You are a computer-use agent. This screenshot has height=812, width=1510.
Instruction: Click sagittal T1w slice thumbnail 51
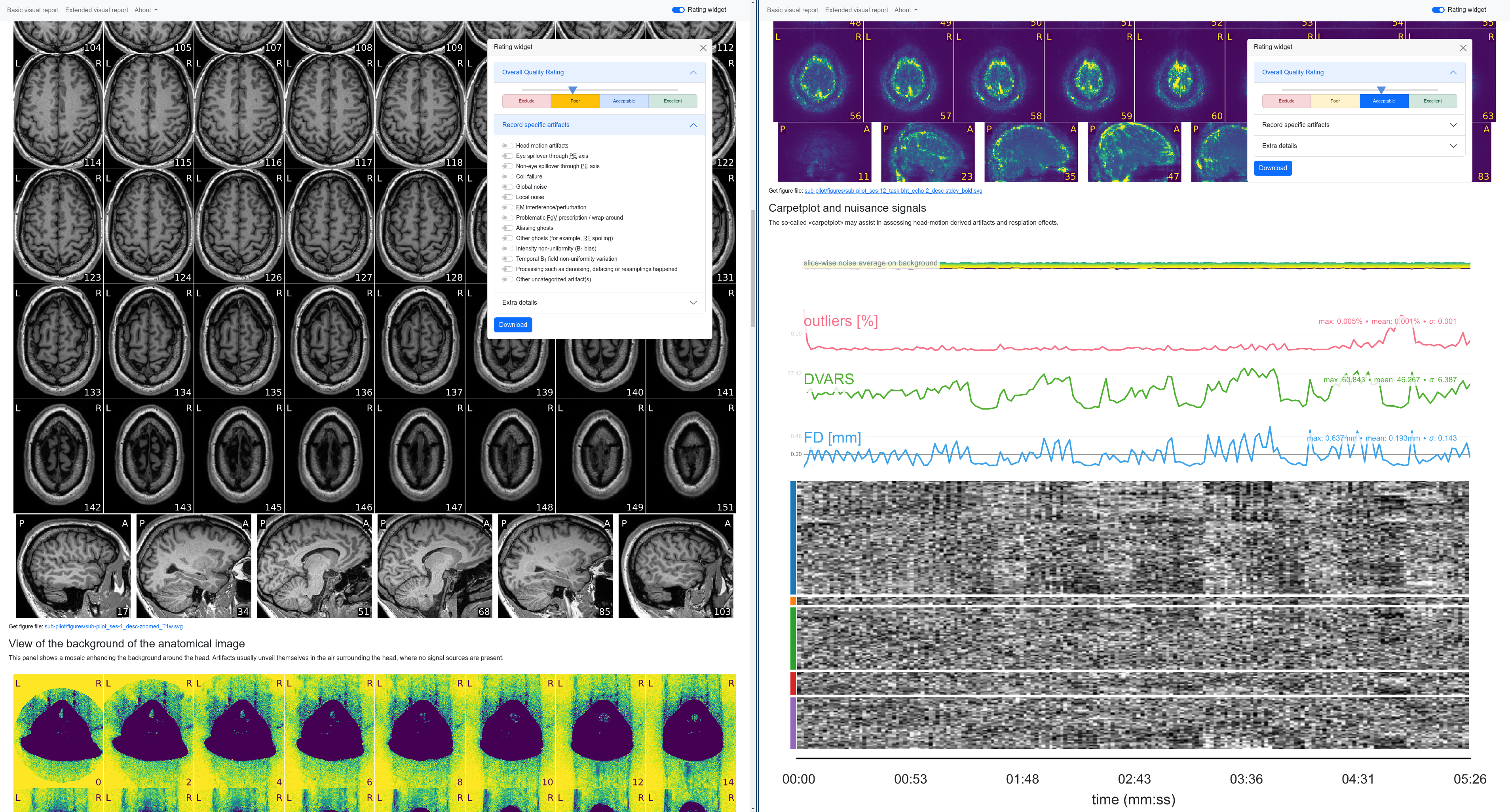tap(314, 566)
